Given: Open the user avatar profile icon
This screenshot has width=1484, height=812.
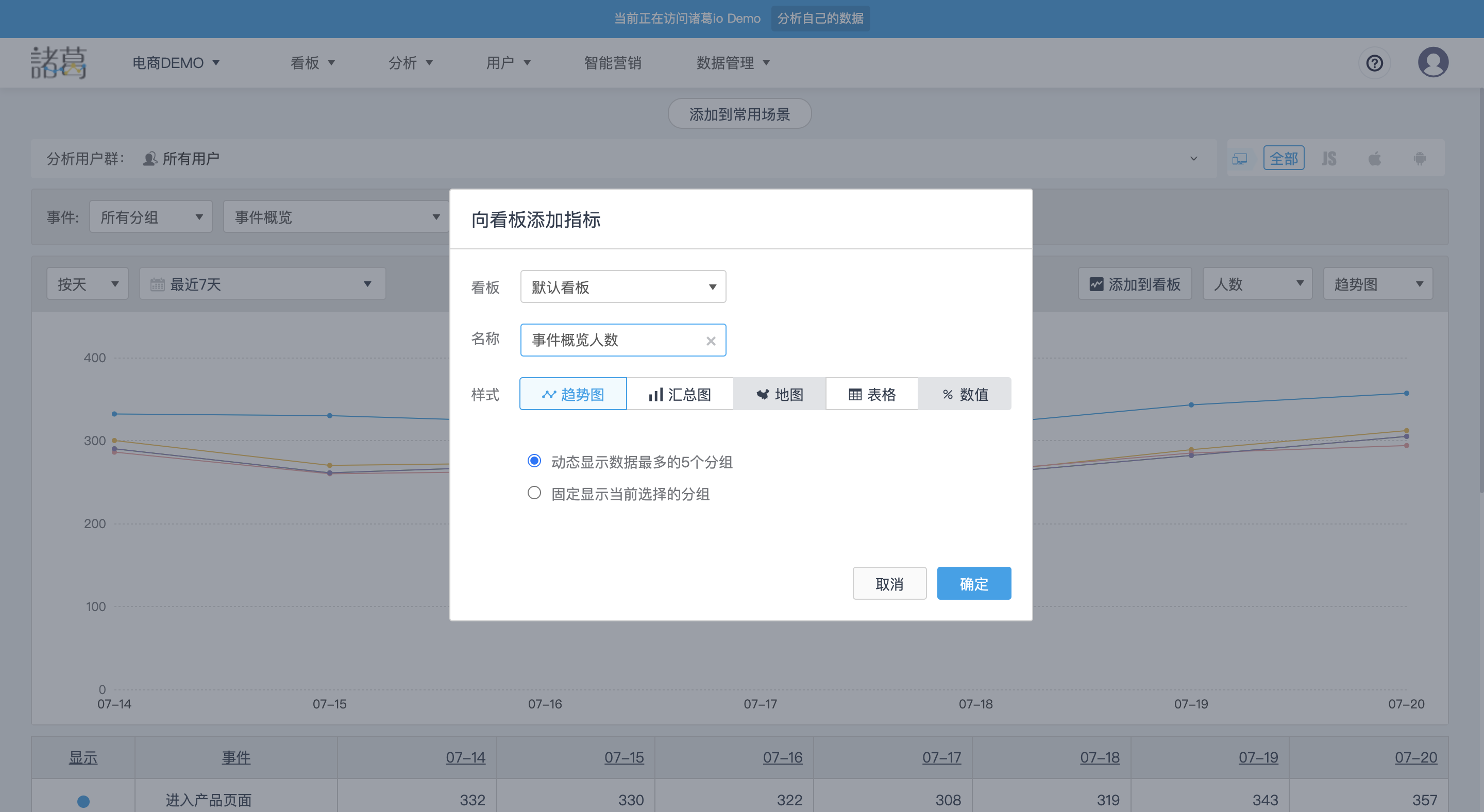Looking at the screenshot, I should coord(1432,62).
